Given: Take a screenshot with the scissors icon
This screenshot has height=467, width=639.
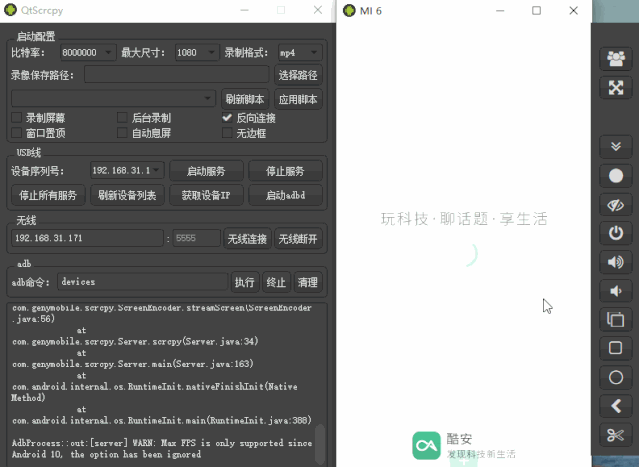Looking at the screenshot, I should [x=616, y=435].
